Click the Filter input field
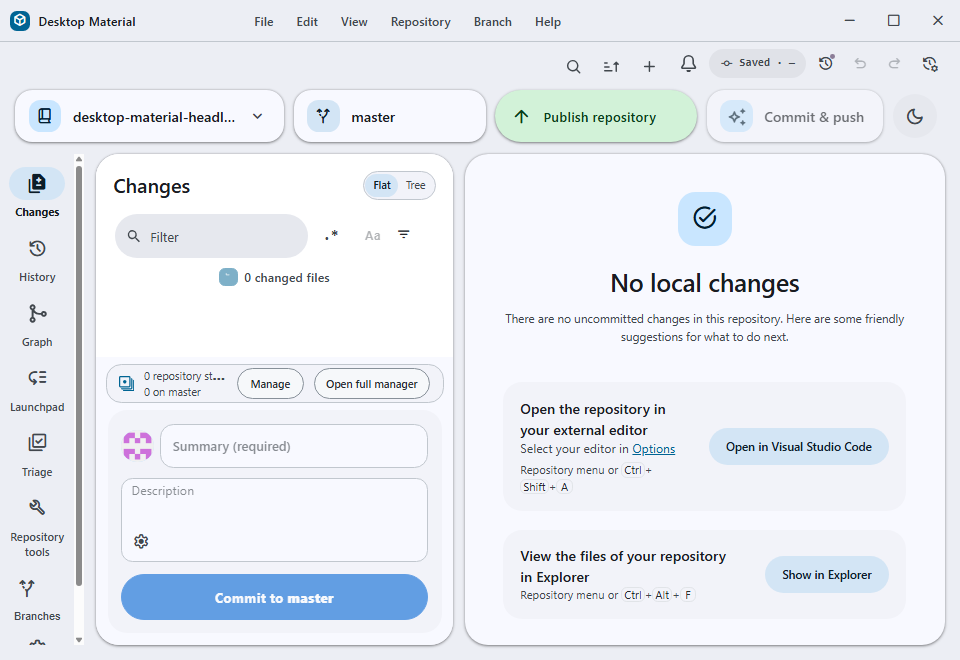The width and height of the screenshot is (960, 660). (211, 236)
